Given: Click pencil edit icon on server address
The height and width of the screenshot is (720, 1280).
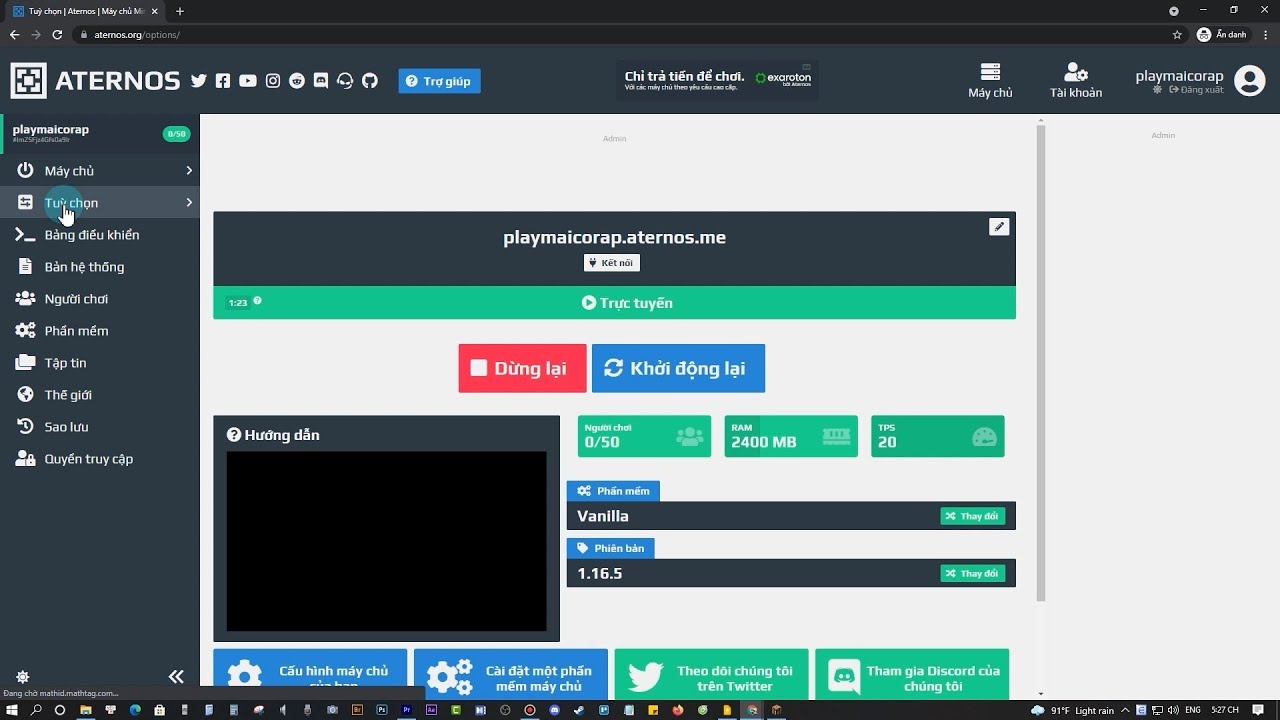Looking at the screenshot, I should tap(999, 227).
